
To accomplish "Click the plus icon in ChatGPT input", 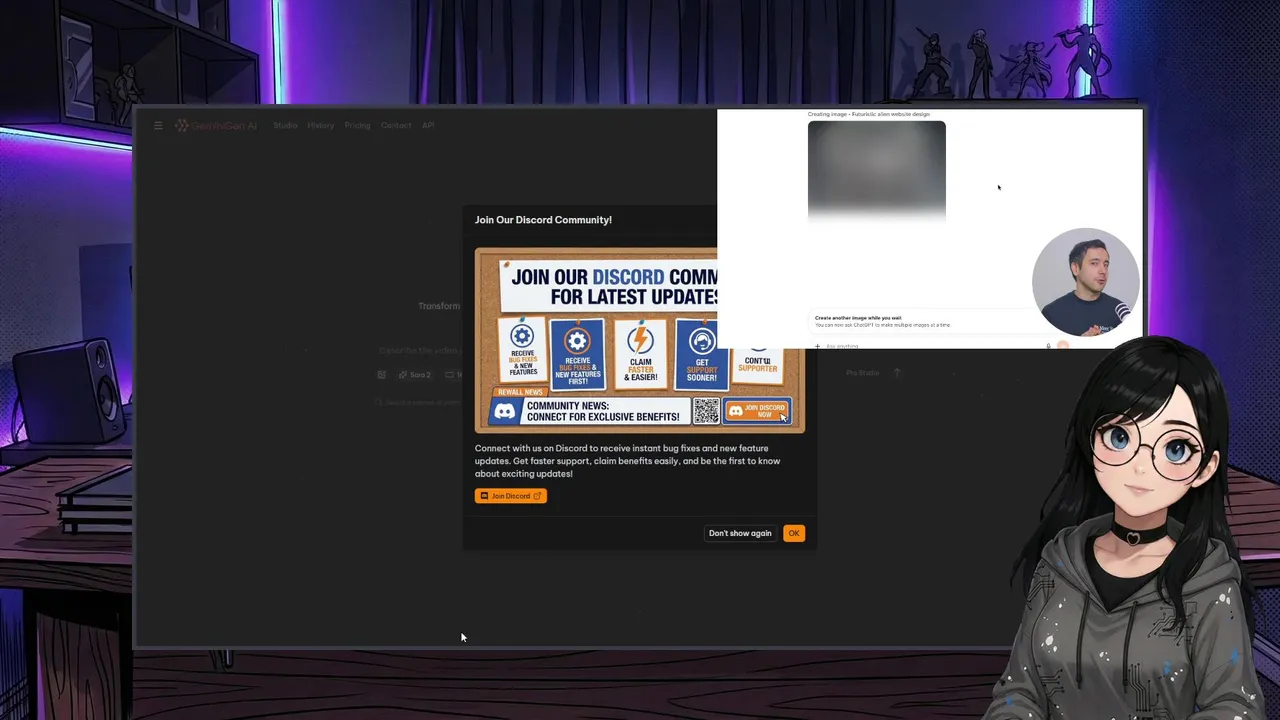I will click(817, 346).
